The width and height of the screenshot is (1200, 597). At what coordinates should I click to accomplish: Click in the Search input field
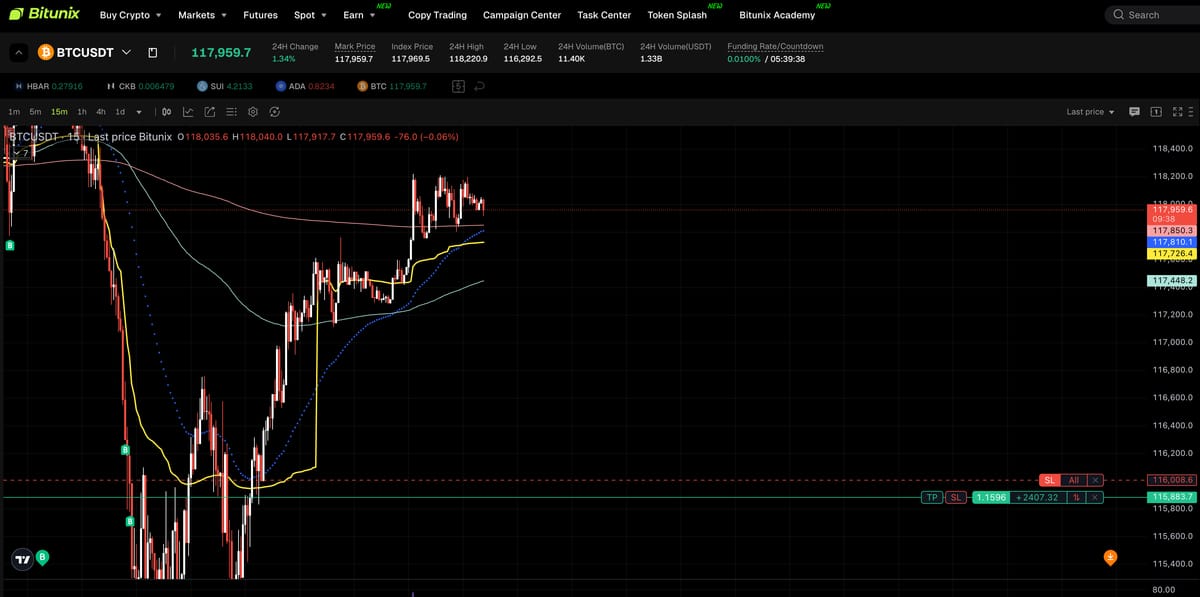point(1150,15)
